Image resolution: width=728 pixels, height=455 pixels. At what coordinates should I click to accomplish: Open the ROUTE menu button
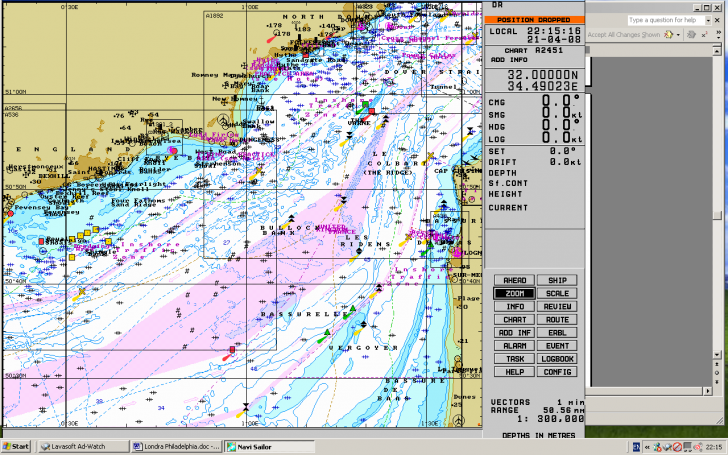pyautogui.click(x=557, y=319)
